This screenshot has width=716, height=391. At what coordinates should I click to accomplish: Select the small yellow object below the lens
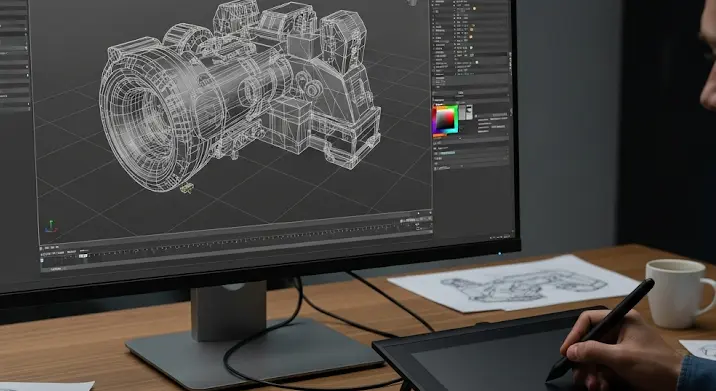[x=186, y=187]
